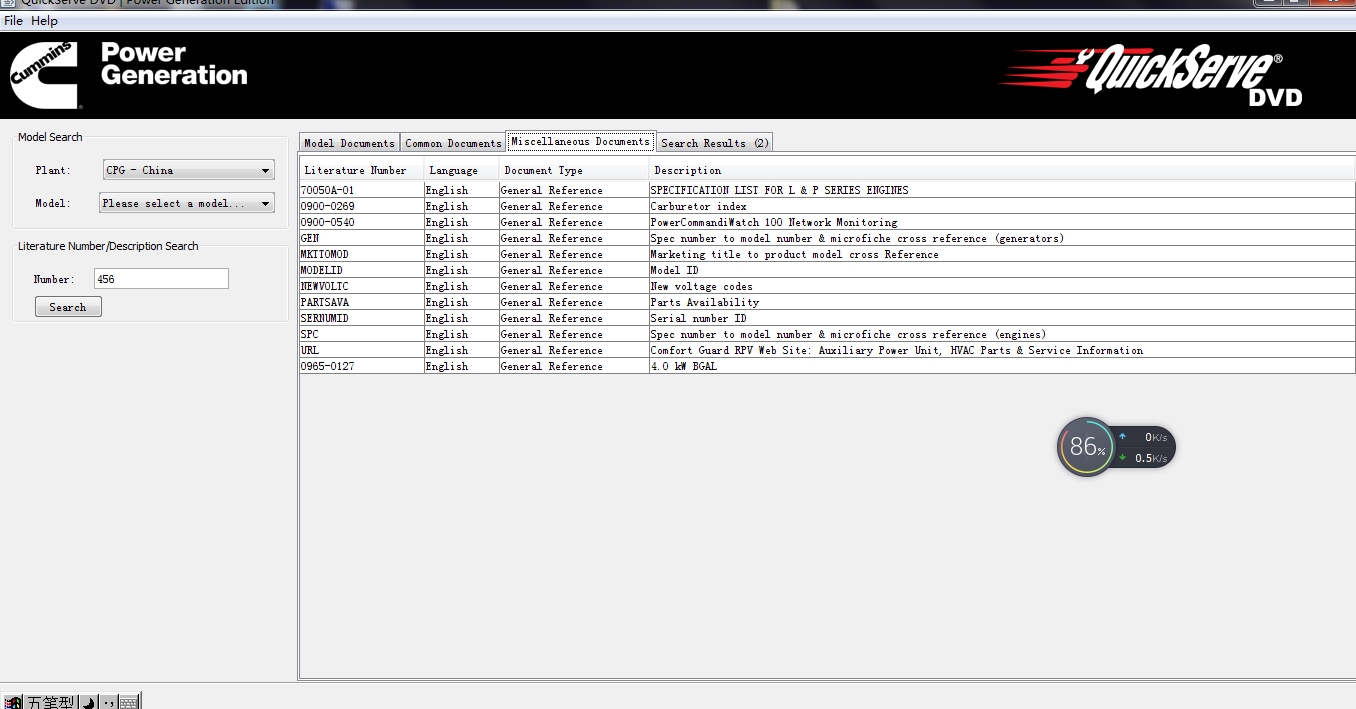Click the input method logo icon
Viewport: 1356px width, 709px height.
point(13,702)
